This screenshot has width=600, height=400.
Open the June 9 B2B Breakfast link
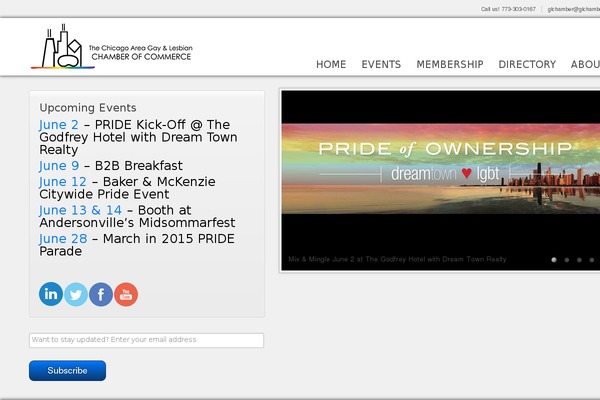pyautogui.click(x=59, y=166)
